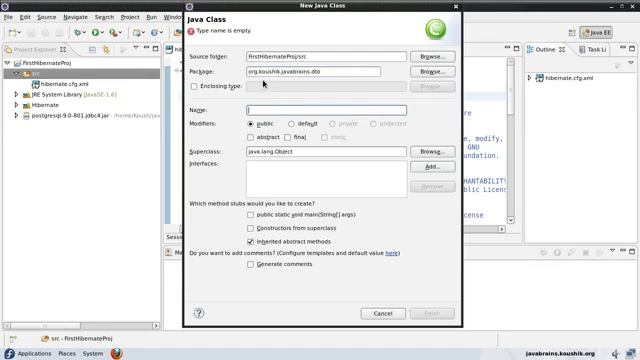
Task: Click the Collapse All icon in Project Explorer
Action: 92,50
